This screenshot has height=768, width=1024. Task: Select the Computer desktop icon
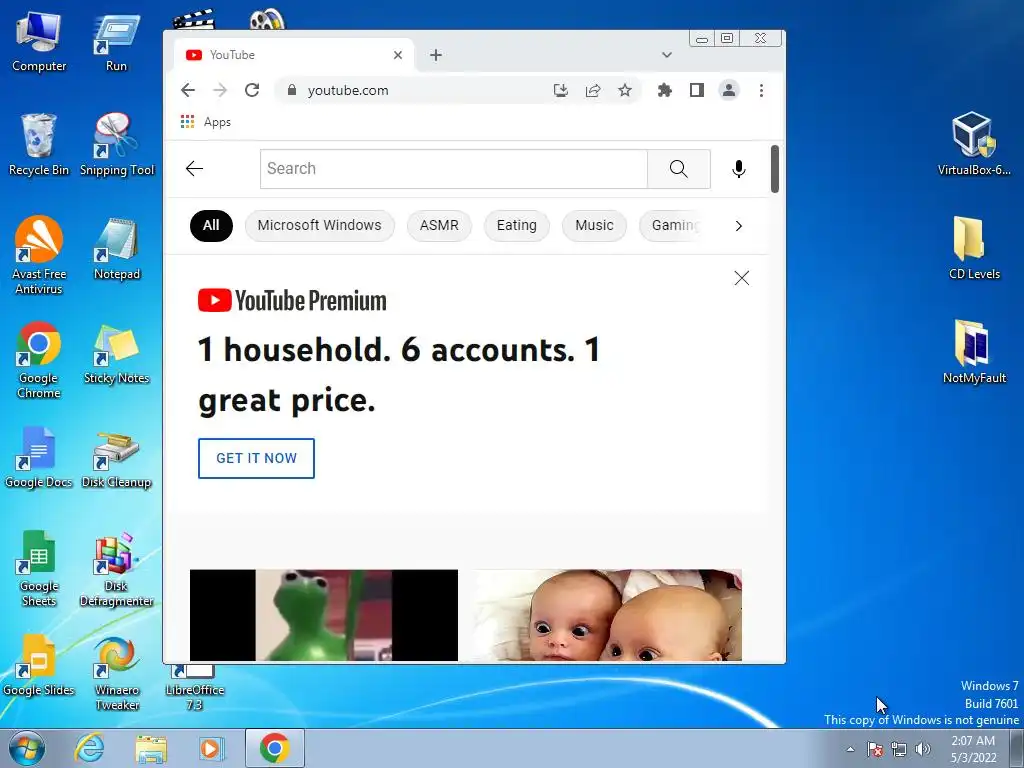tap(39, 42)
